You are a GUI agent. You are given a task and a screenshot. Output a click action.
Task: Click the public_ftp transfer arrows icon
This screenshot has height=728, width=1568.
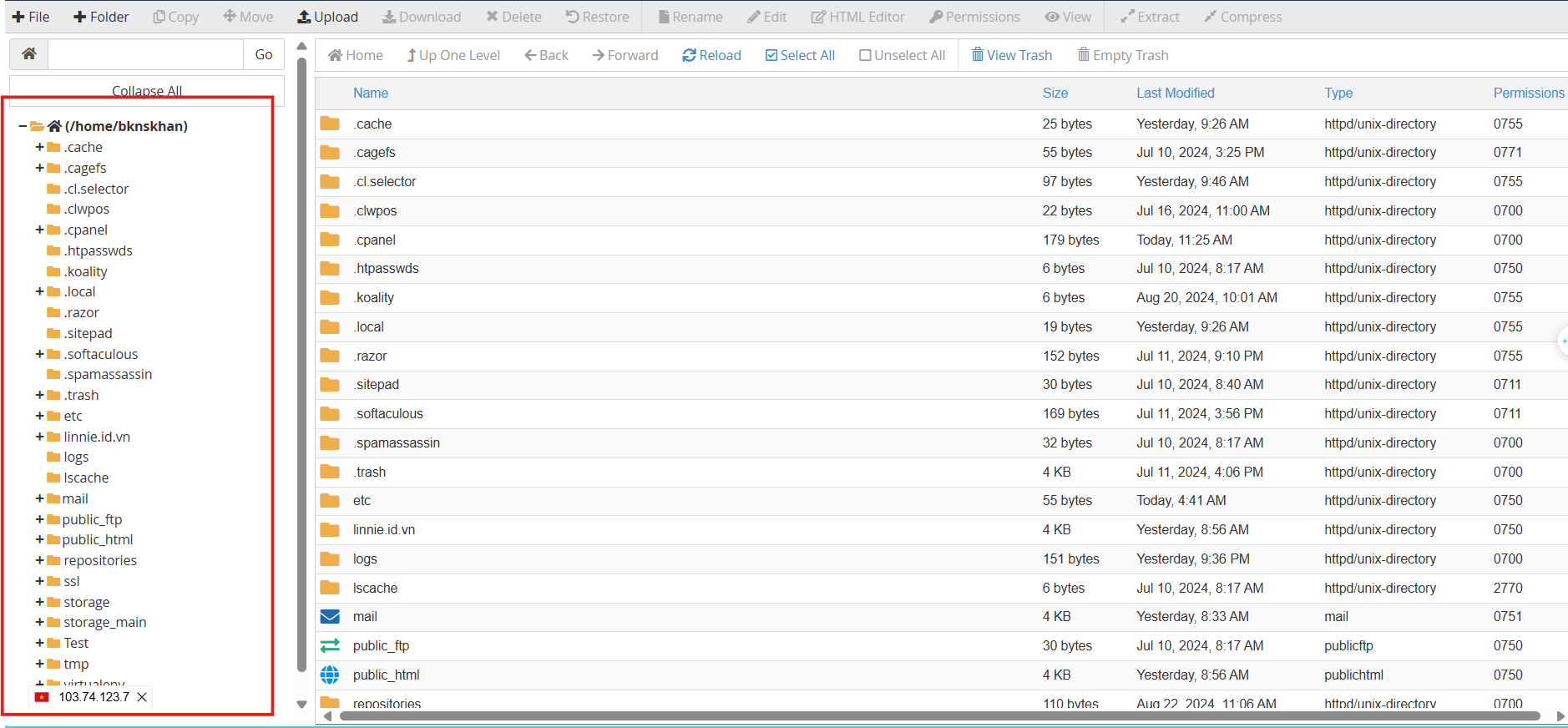(x=330, y=645)
